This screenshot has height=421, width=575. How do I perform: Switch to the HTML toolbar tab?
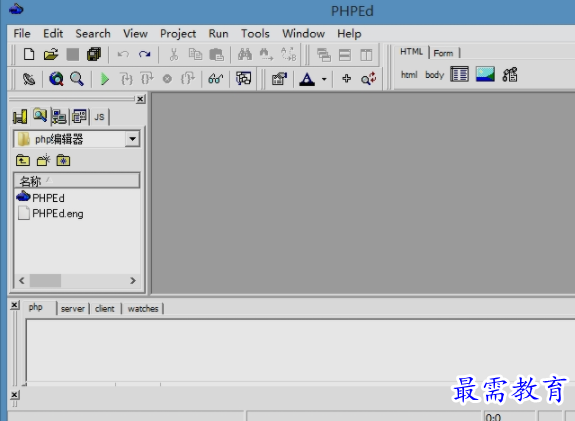(x=411, y=52)
